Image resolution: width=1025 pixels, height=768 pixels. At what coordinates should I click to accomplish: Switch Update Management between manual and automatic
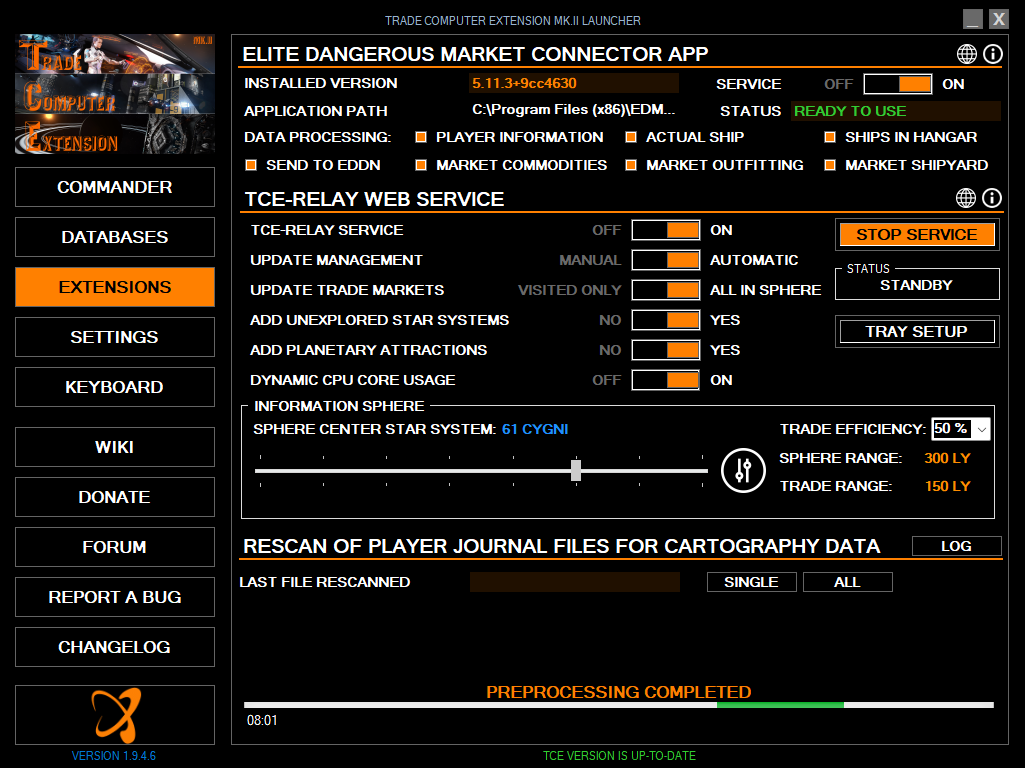pos(665,260)
